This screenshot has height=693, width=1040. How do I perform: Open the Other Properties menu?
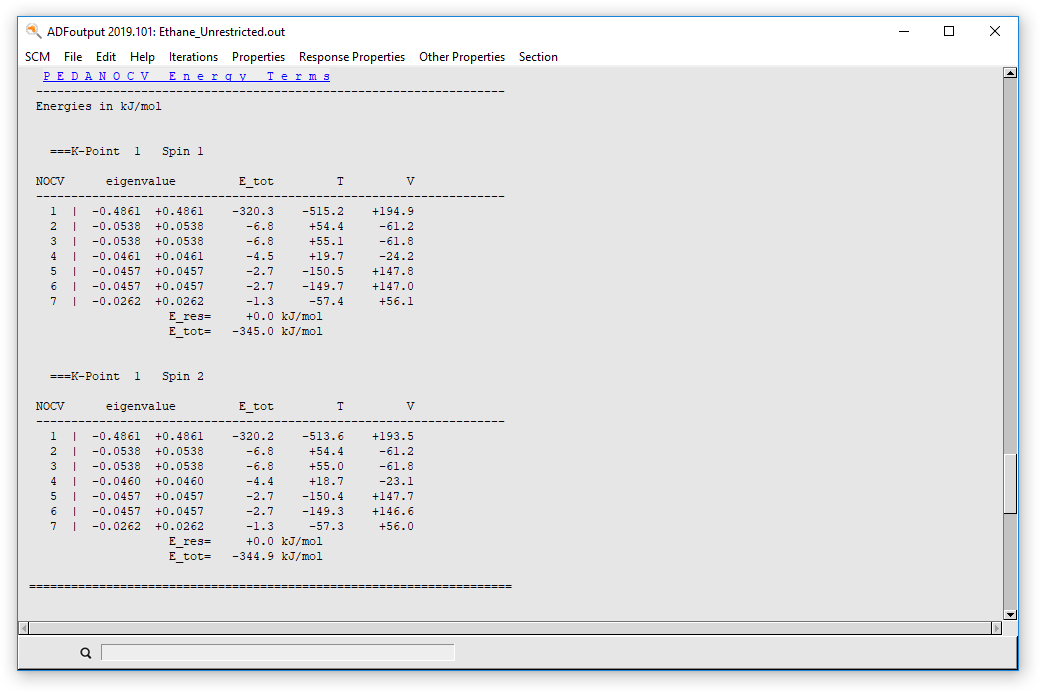coord(462,57)
